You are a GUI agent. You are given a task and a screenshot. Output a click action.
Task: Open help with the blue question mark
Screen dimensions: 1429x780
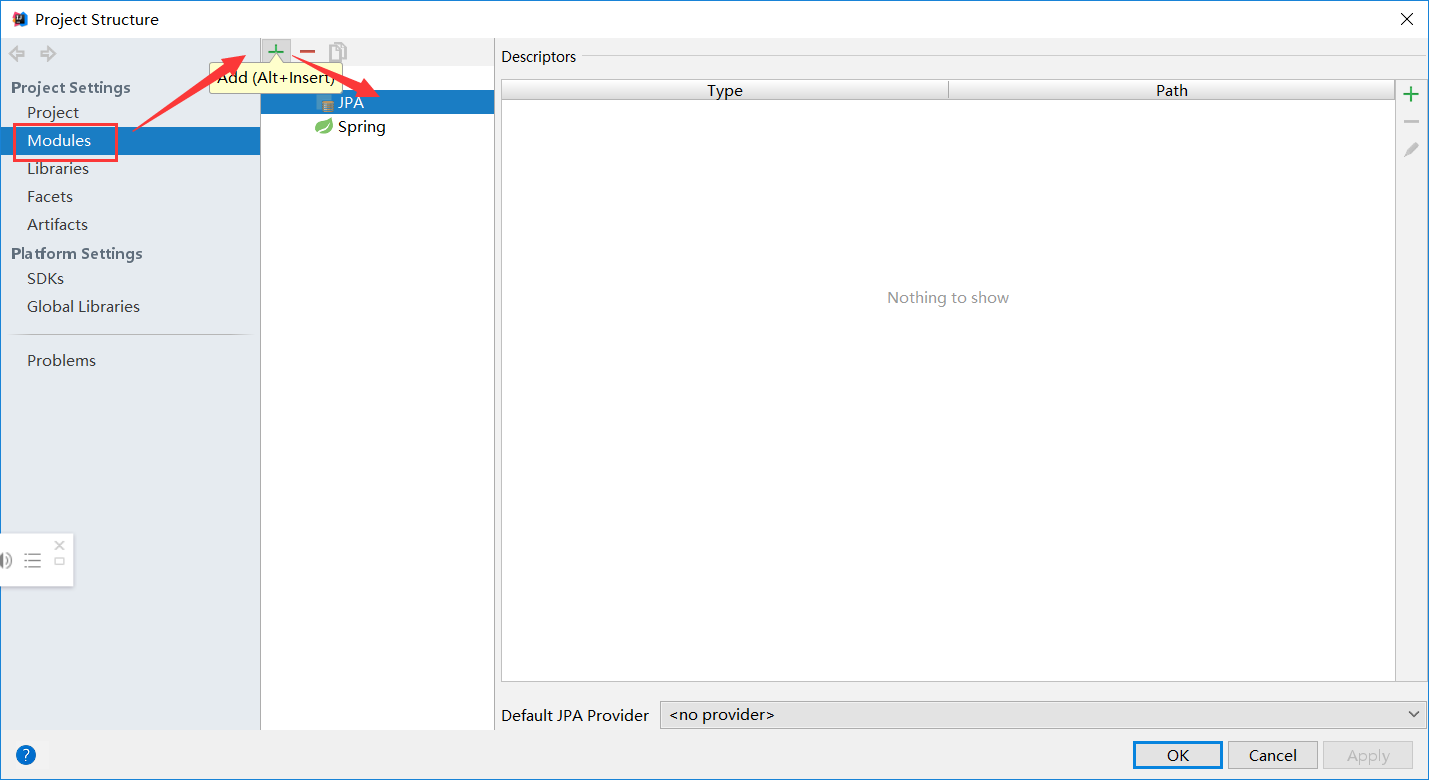(x=26, y=755)
